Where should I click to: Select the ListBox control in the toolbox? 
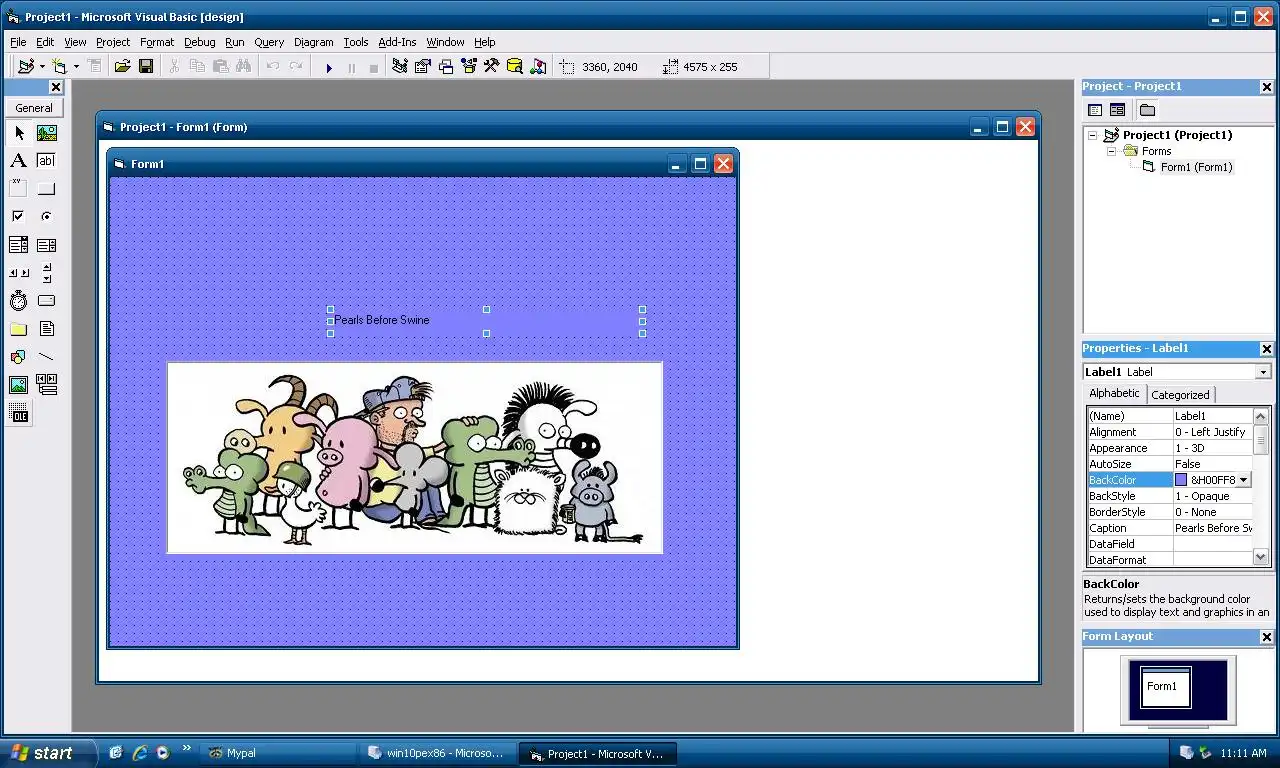(47, 245)
